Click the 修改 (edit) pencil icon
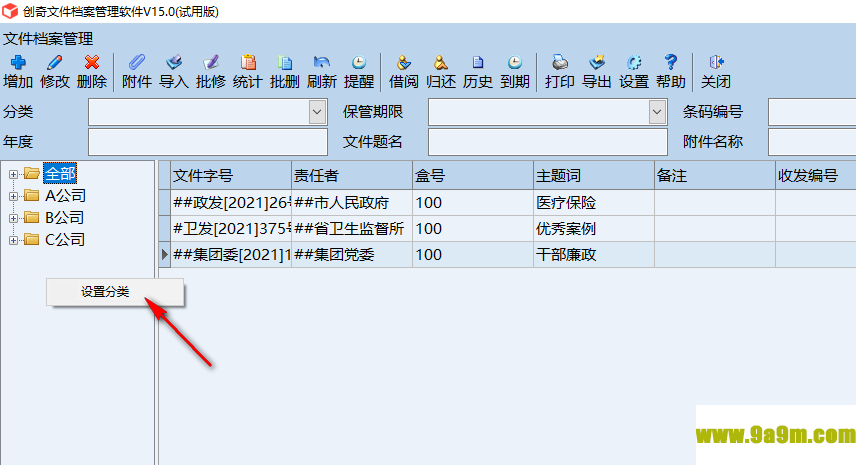 pyautogui.click(x=55, y=63)
